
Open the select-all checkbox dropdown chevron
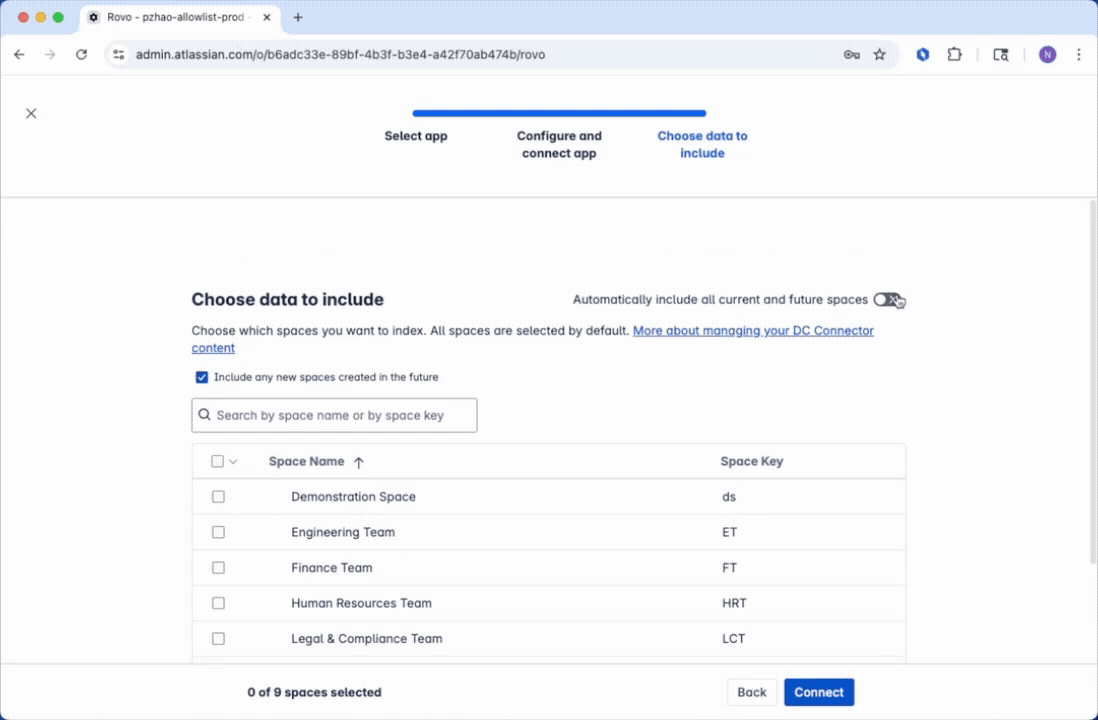point(233,461)
